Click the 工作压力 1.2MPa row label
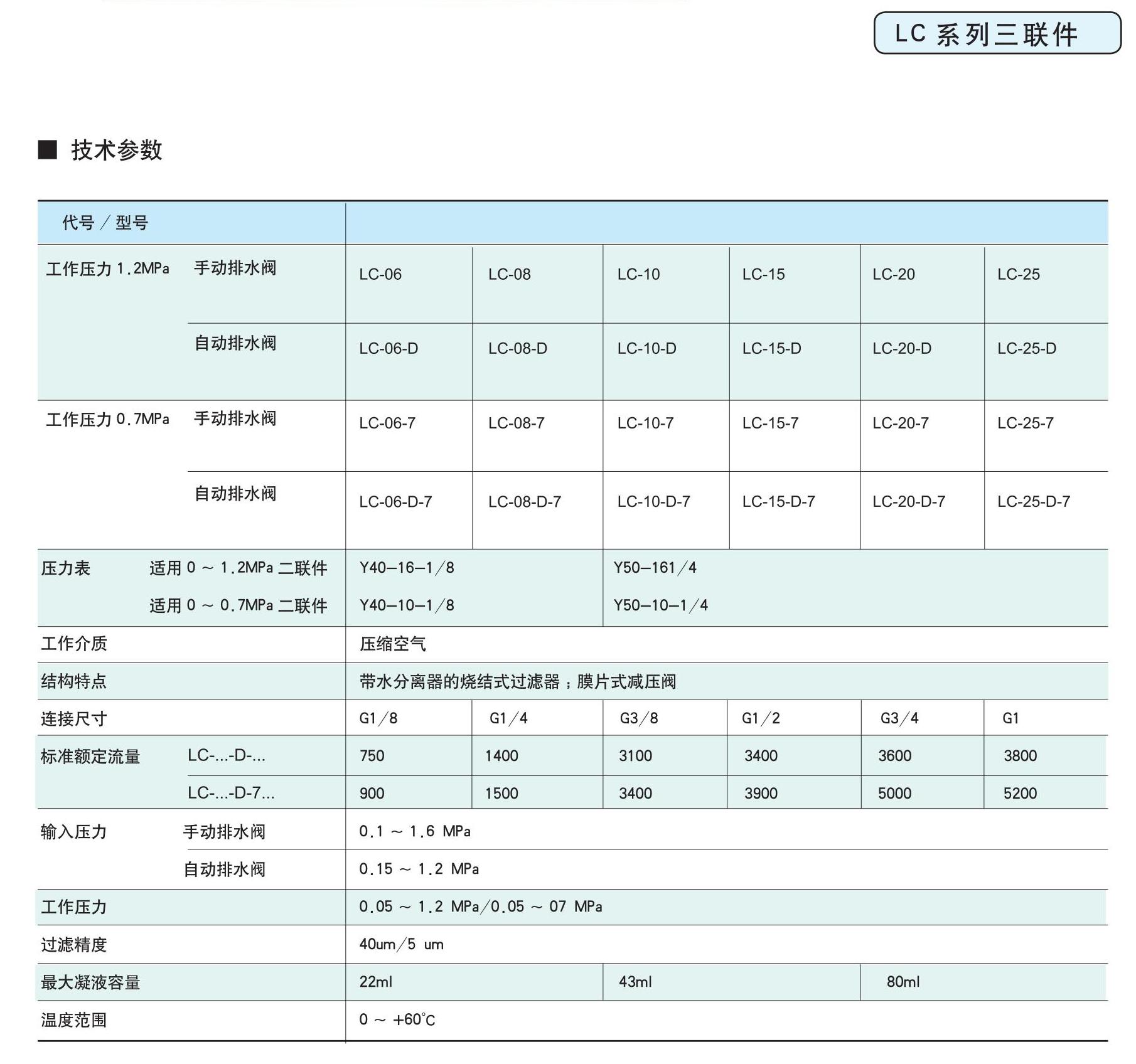The image size is (1136, 1064). pyautogui.click(x=107, y=269)
